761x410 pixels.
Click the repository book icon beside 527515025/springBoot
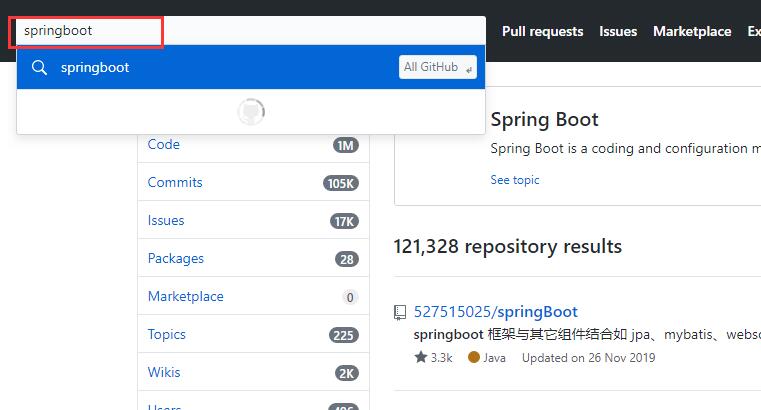click(x=399, y=312)
